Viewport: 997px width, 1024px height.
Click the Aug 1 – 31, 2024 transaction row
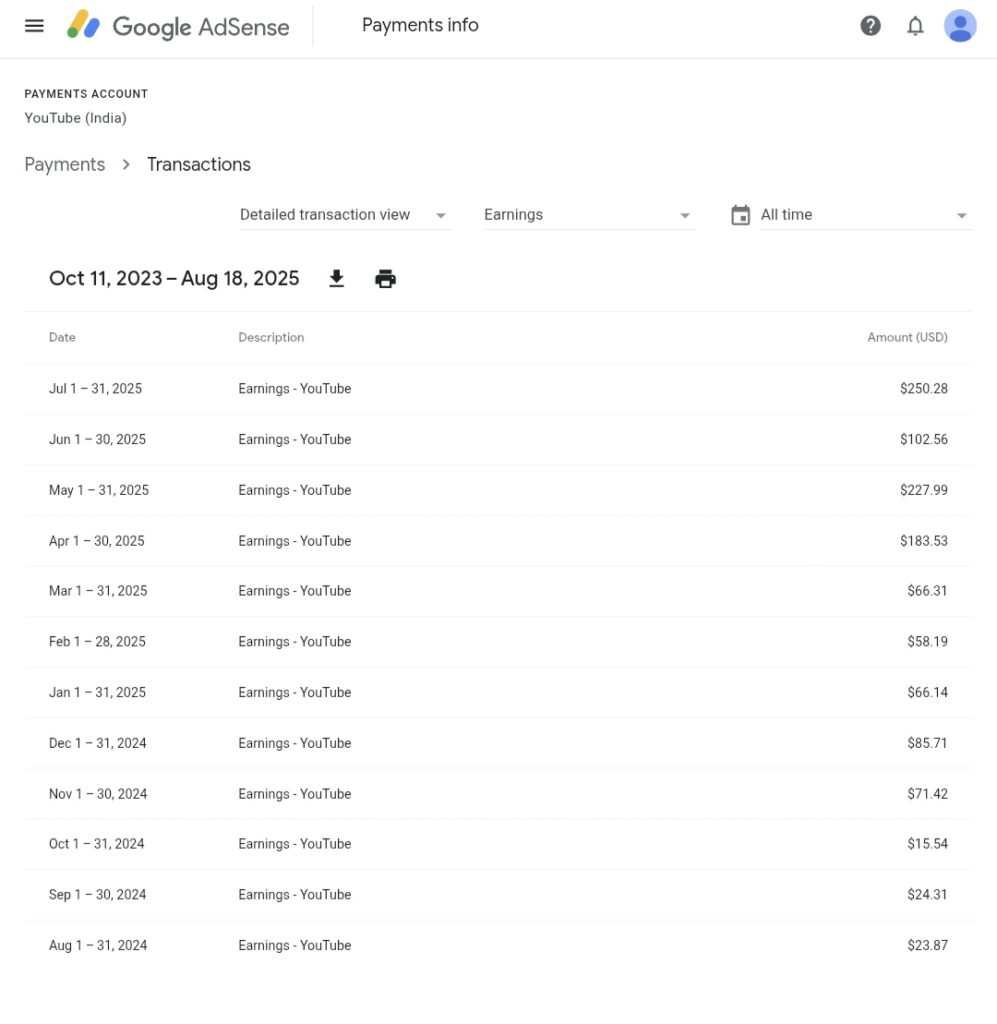[498, 946]
